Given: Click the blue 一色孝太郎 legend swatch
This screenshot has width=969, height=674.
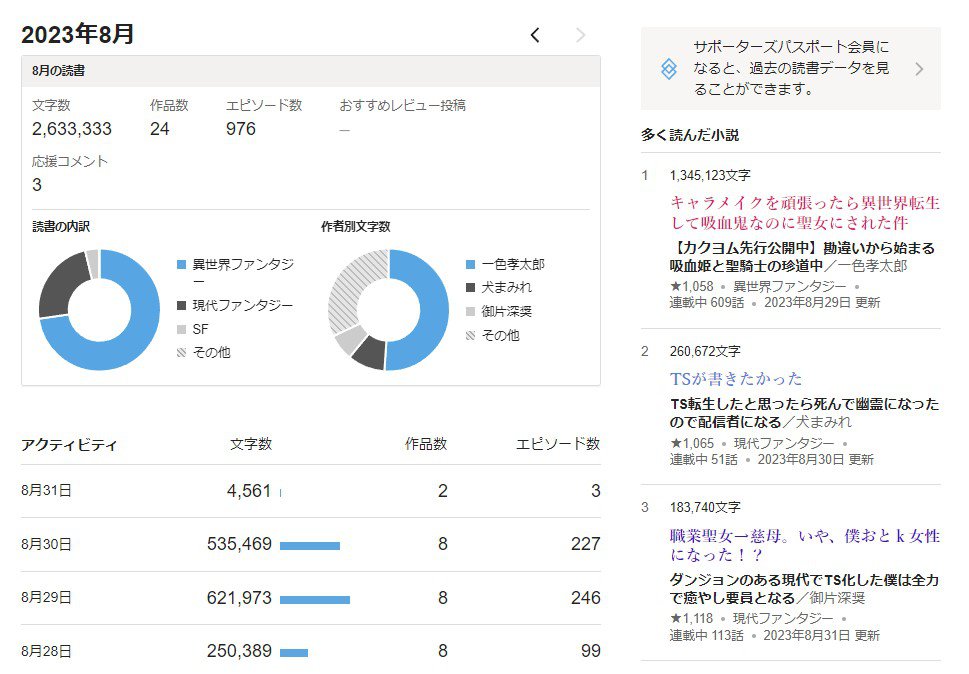Looking at the screenshot, I should click(x=471, y=265).
